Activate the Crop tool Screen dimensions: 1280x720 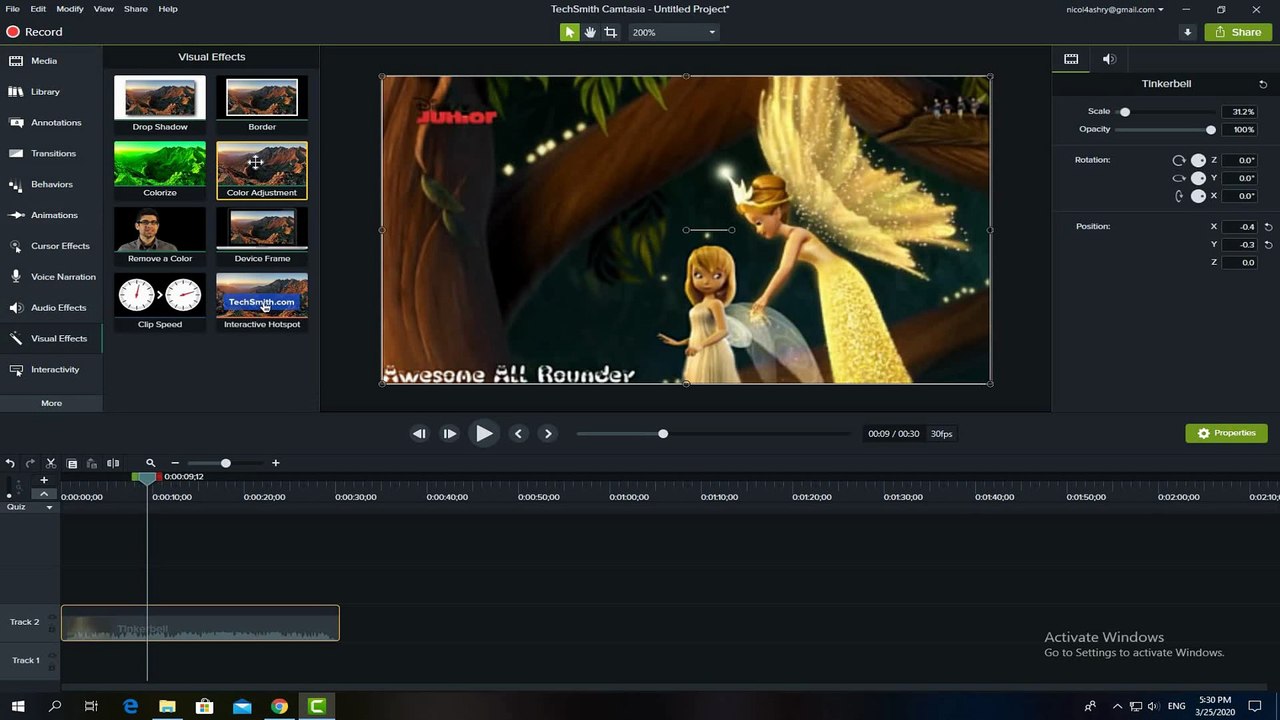[610, 32]
